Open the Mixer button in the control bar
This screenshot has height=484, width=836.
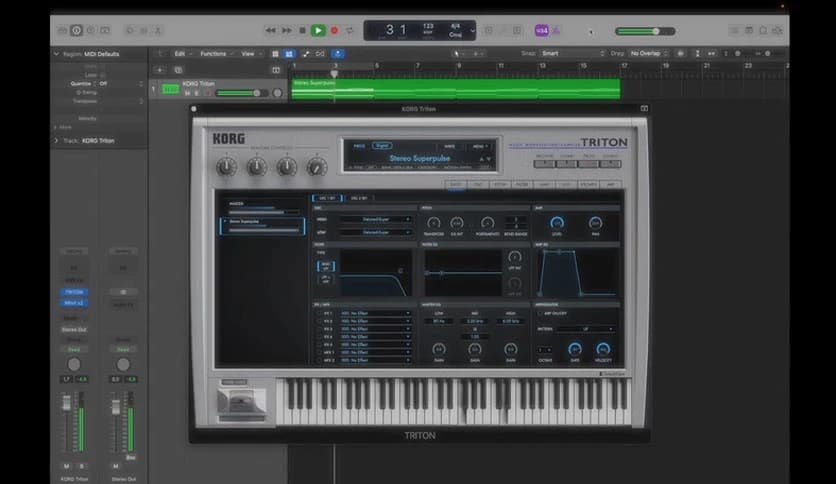coord(143,30)
